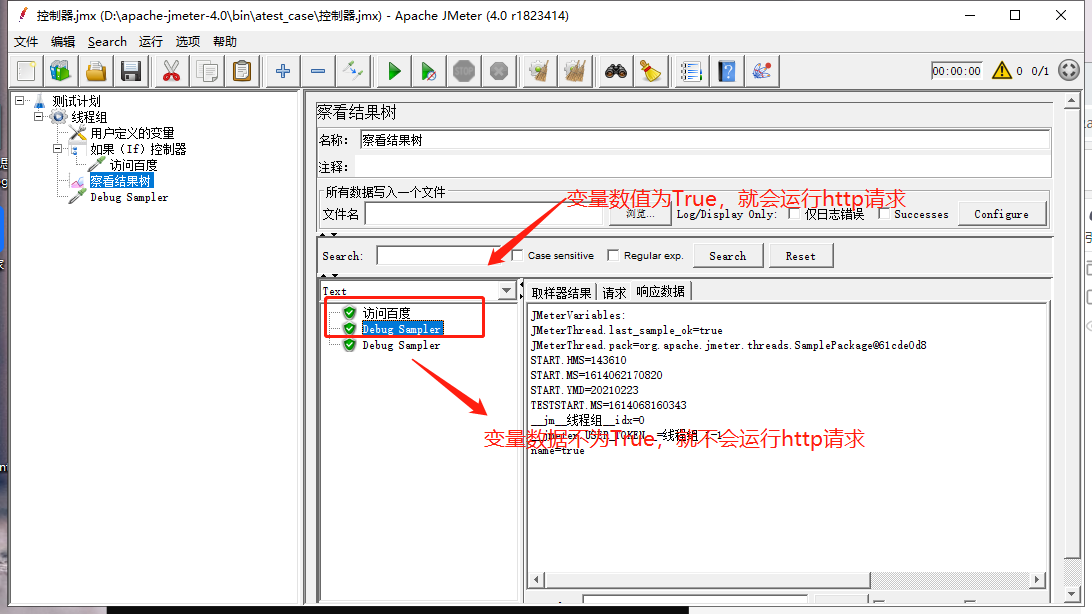Select 用户定义的变量 in the tree

pyautogui.click(x=132, y=133)
